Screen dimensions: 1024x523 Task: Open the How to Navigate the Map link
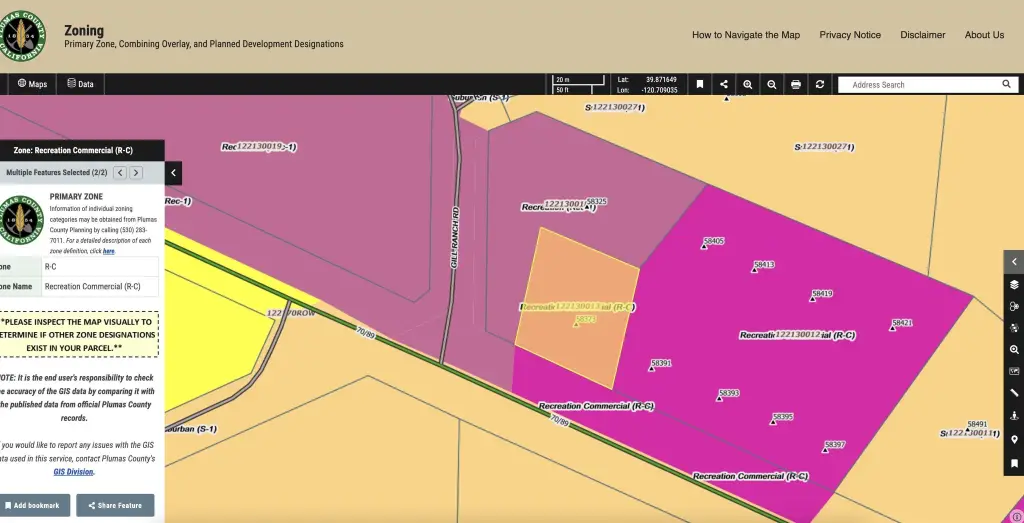tap(745, 35)
